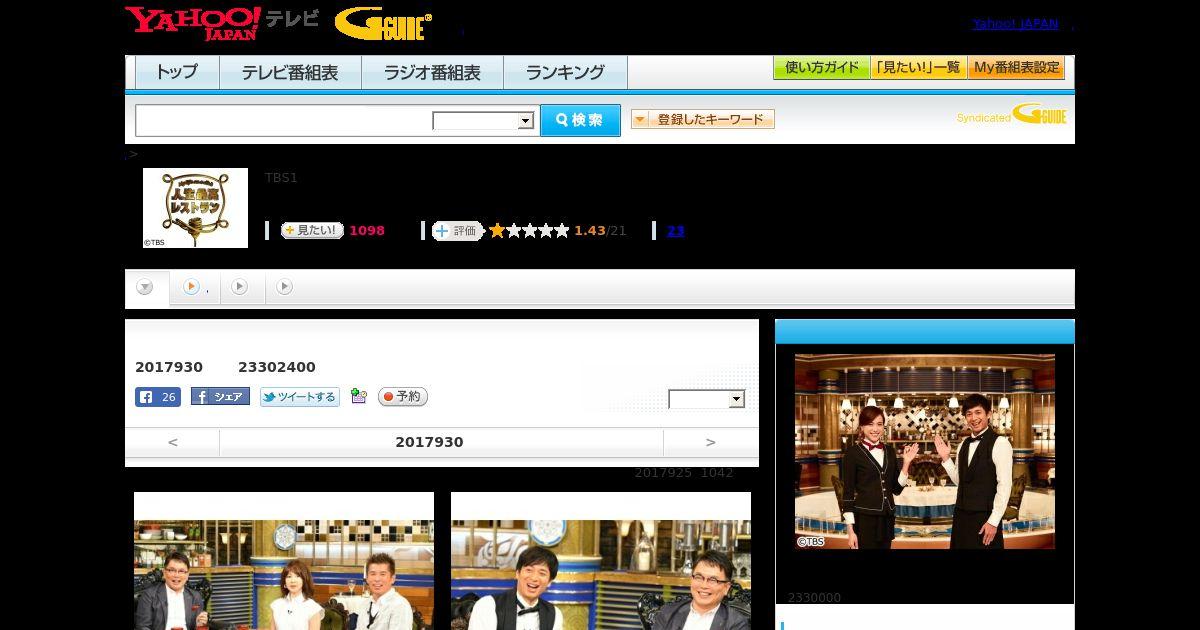Screen dimensions: 1200x630
Task: Open the blue 23 link
Action: coord(675,230)
